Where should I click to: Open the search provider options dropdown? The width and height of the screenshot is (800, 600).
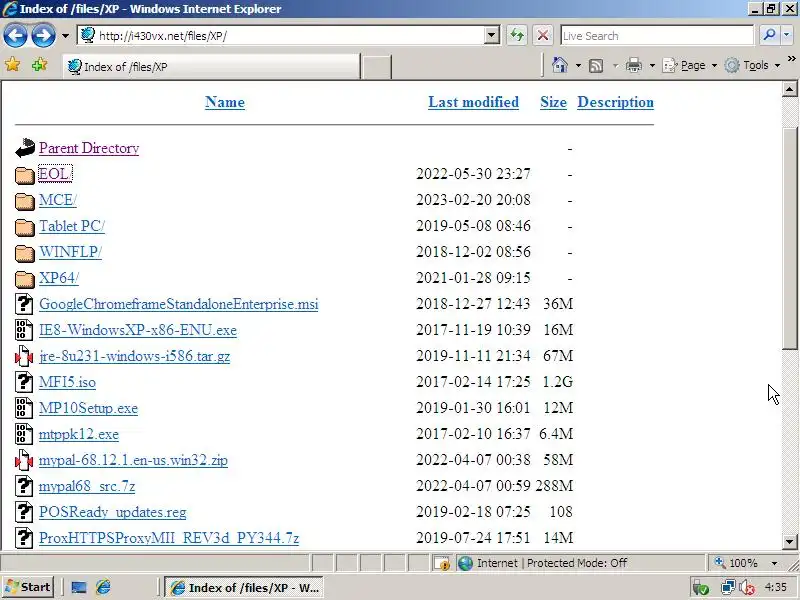coord(786,35)
